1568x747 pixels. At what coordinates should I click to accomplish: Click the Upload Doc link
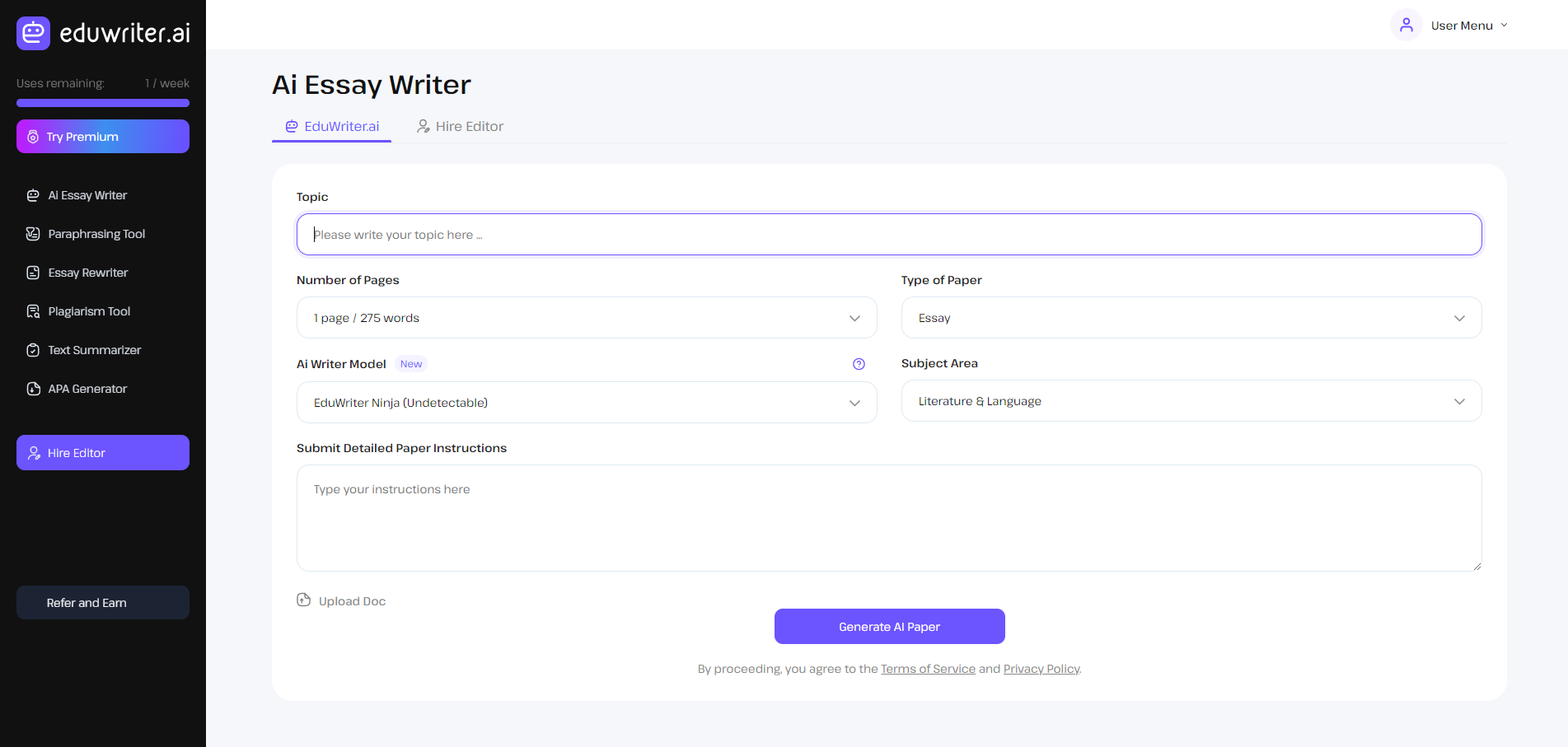click(x=341, y=601)
